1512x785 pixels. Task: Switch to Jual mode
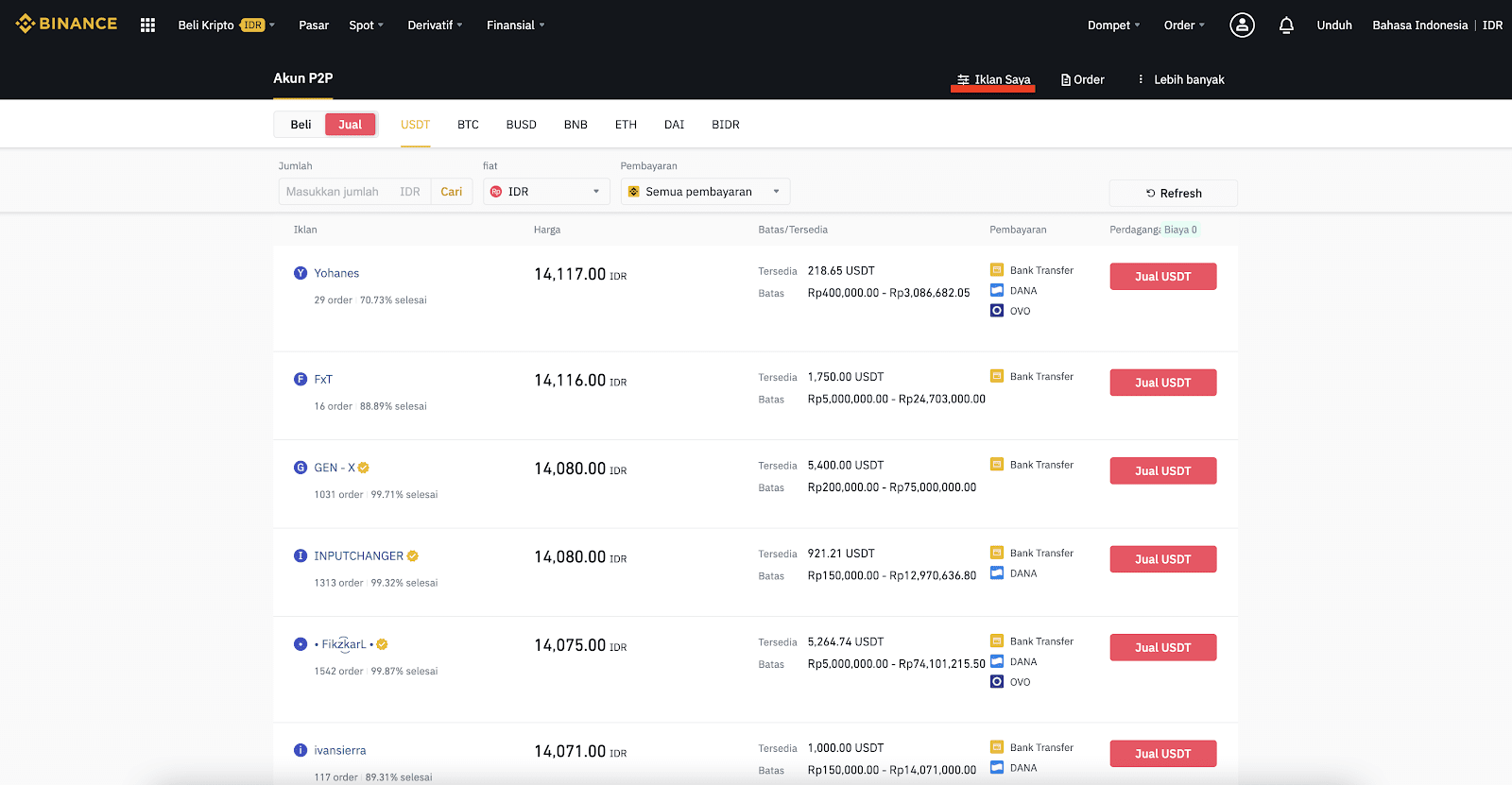pos(351,125)
